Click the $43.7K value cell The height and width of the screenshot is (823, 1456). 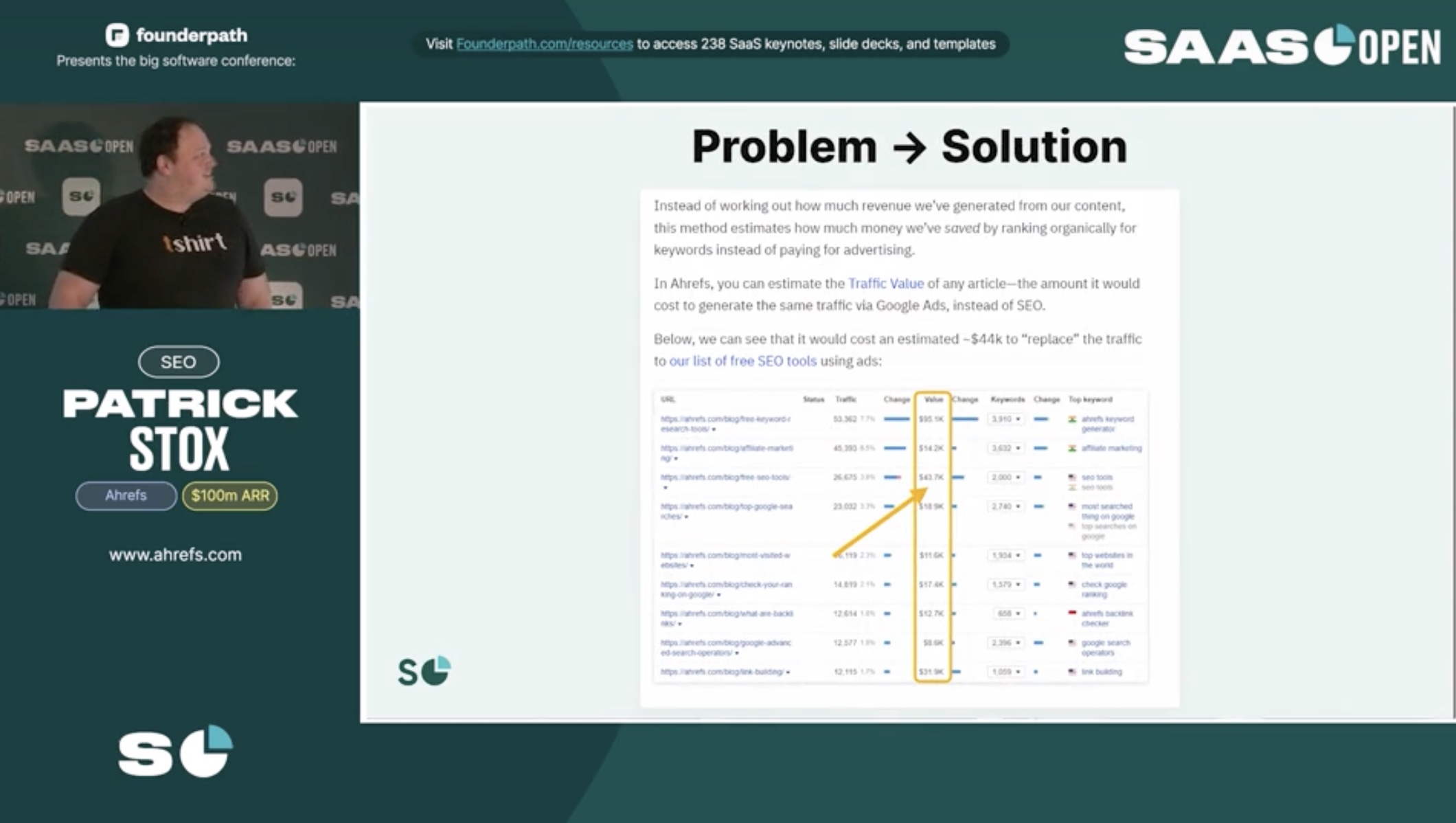click(931, 477)
